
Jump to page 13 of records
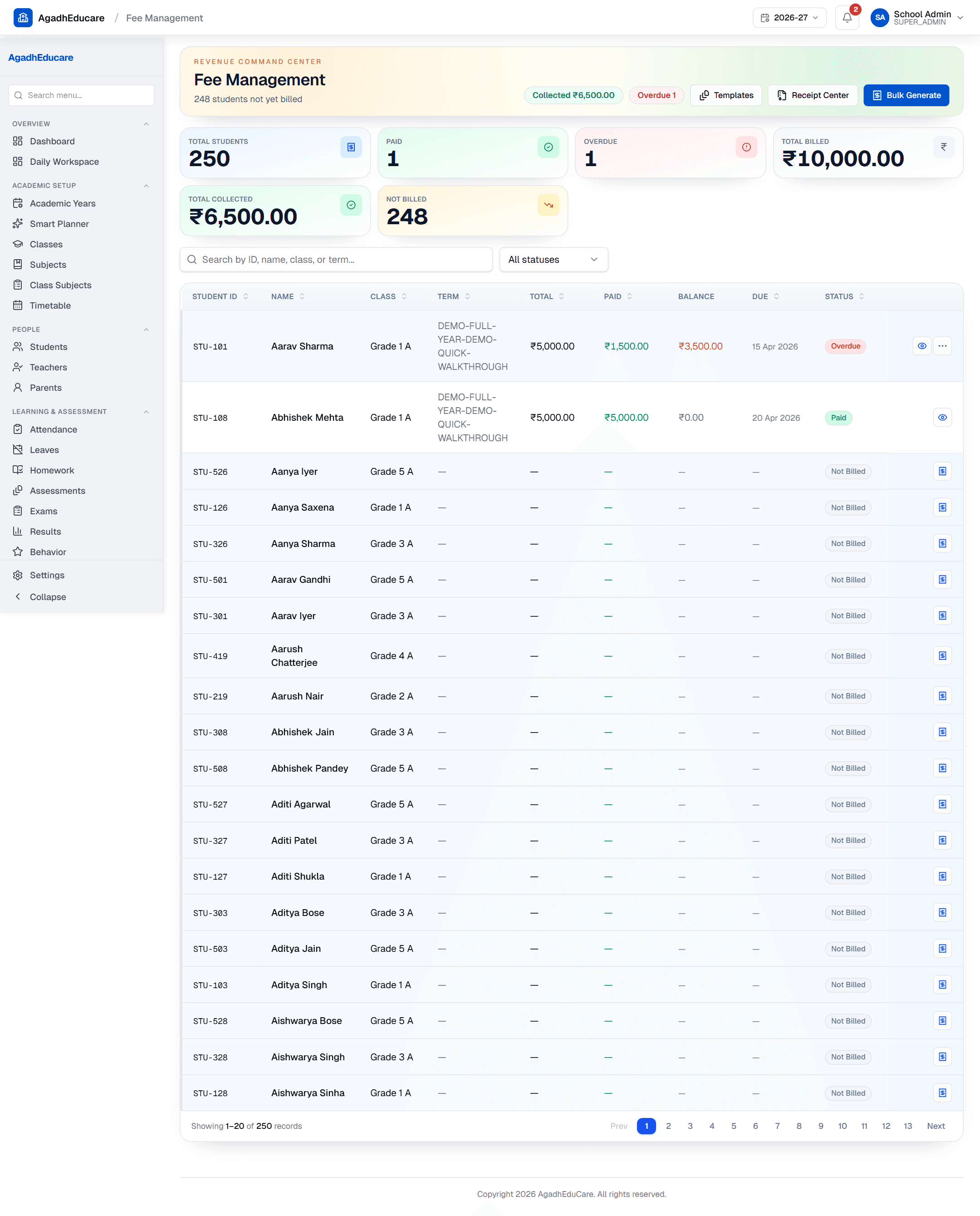tap(907, 1126)
